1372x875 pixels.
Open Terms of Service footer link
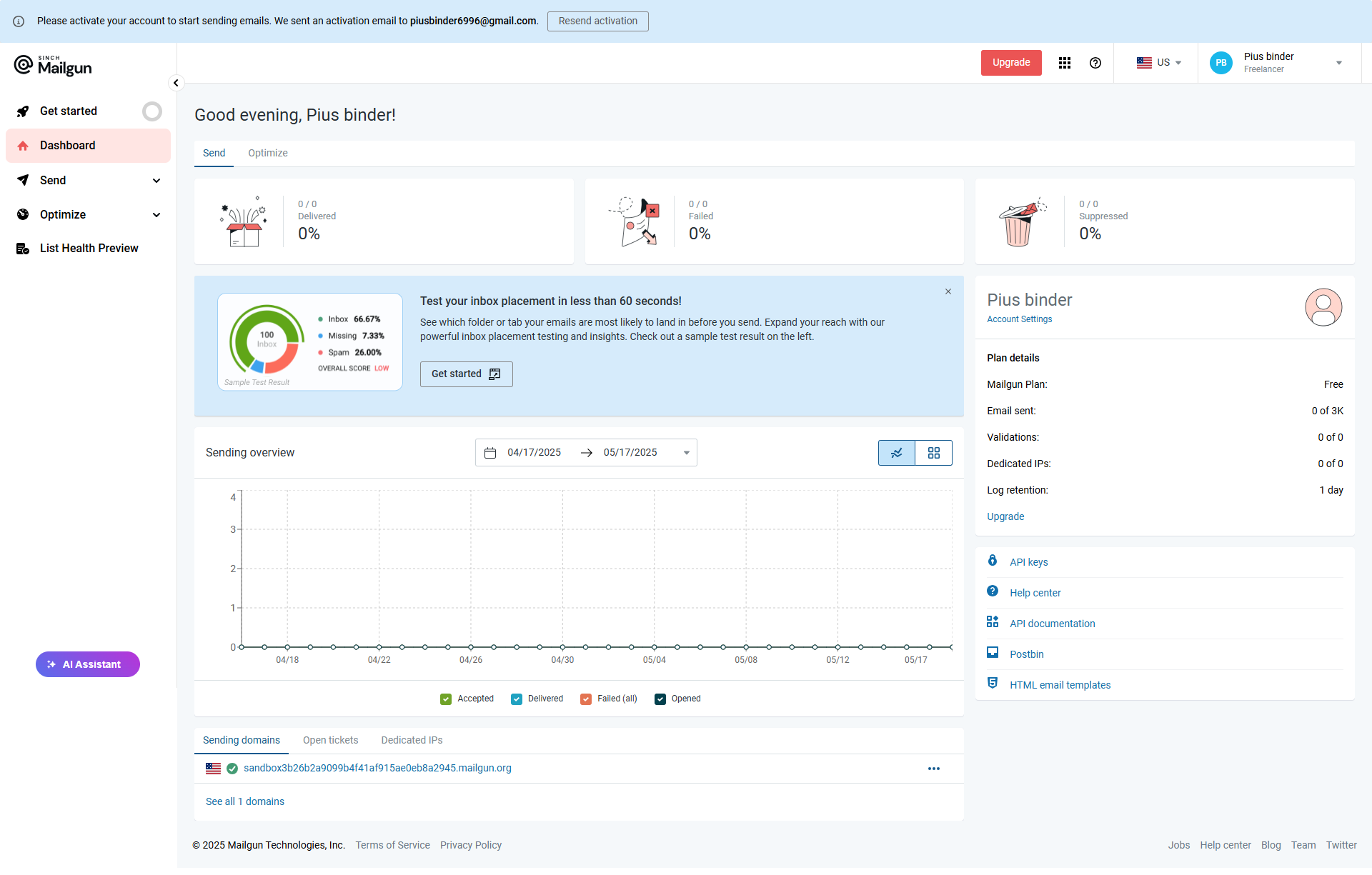coord(393,846)
